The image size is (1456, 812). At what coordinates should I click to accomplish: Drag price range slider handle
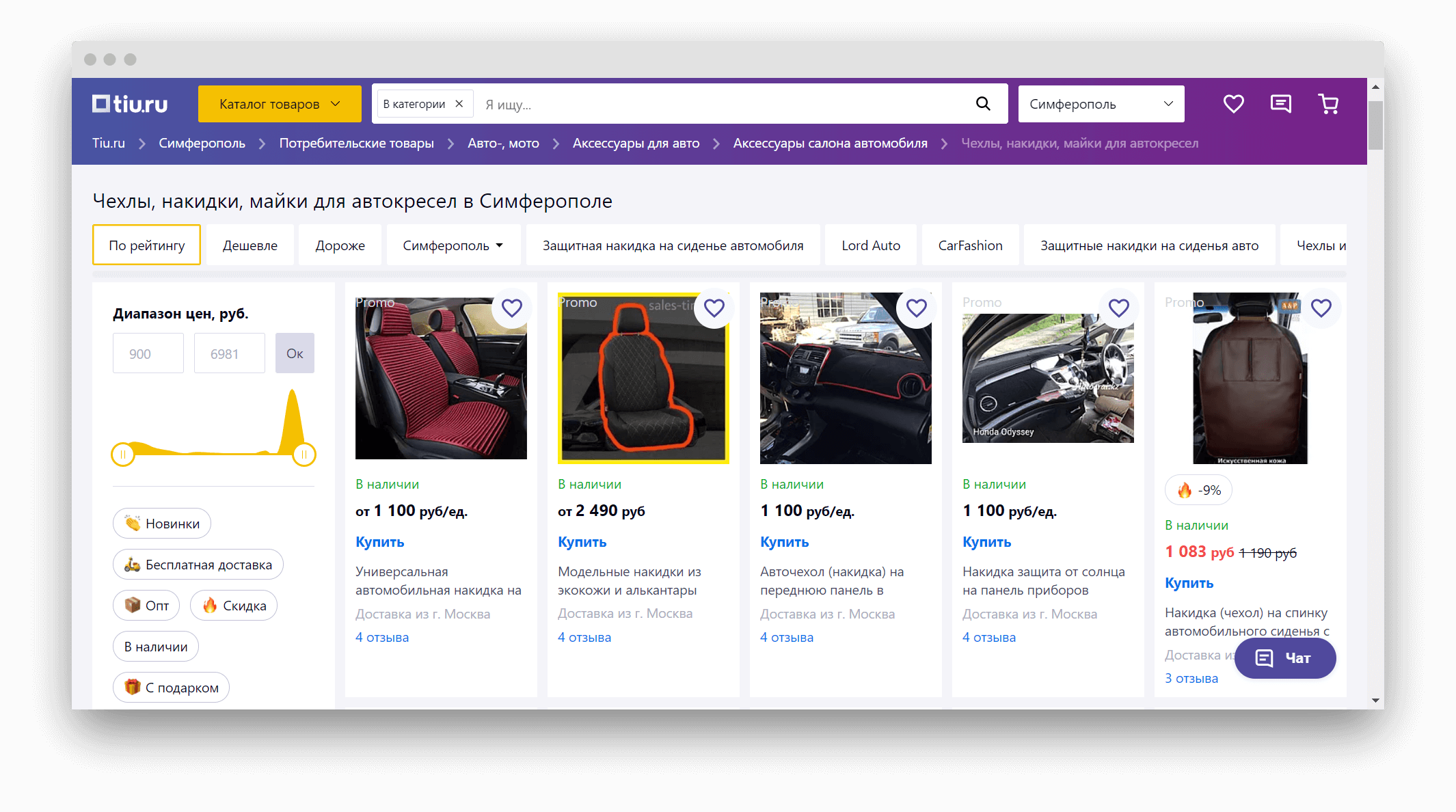click(x=120, y=451)
